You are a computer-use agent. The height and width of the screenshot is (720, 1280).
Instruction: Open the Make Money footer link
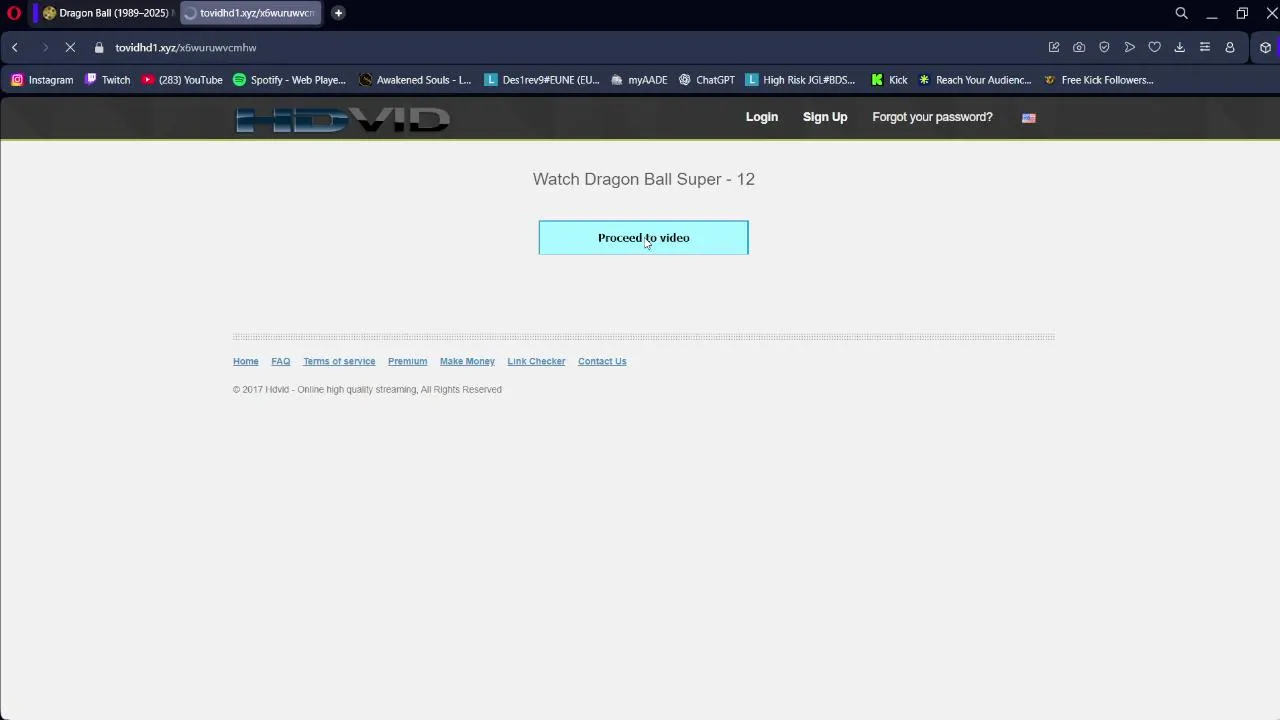coord(467,361)
